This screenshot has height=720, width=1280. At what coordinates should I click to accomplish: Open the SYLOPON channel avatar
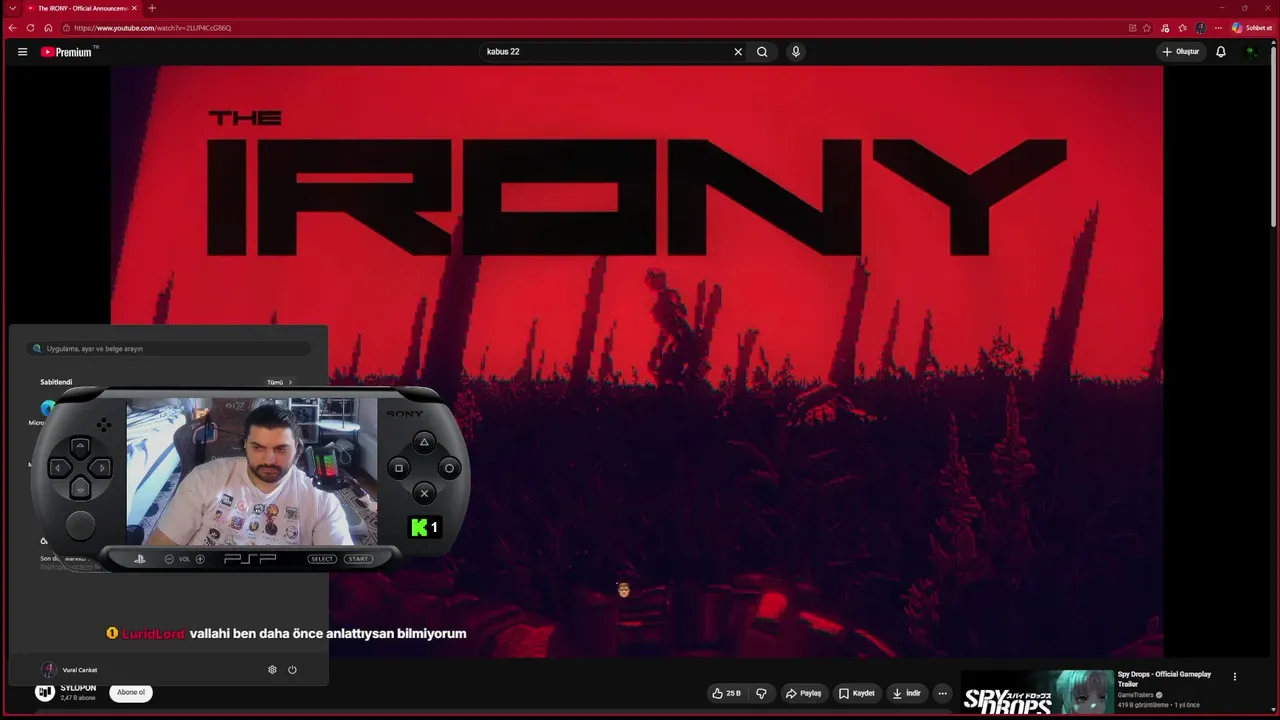[x=45, y=692]
